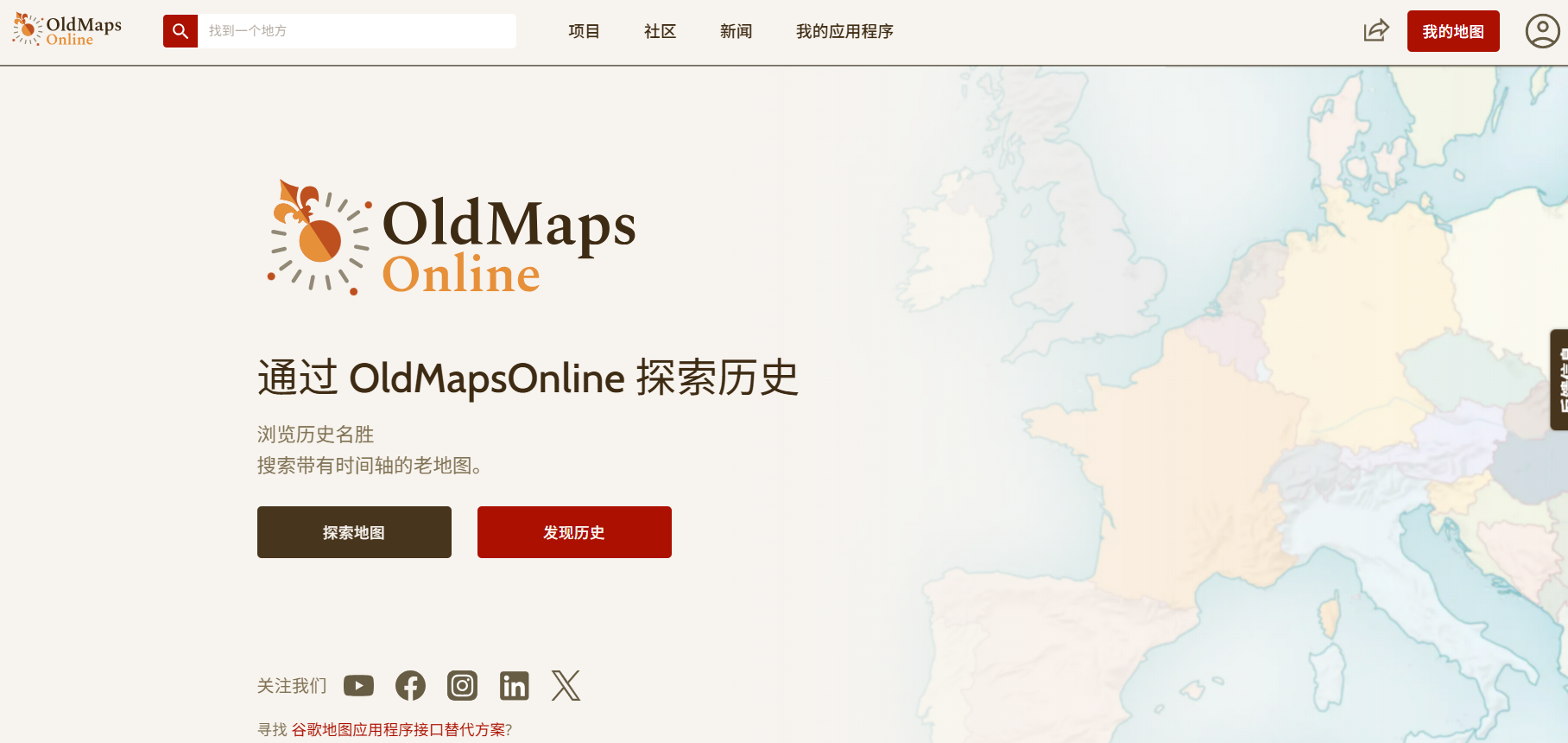1568x743 pixels.
Task: Open the Instagram social icon
Action: 462,686
